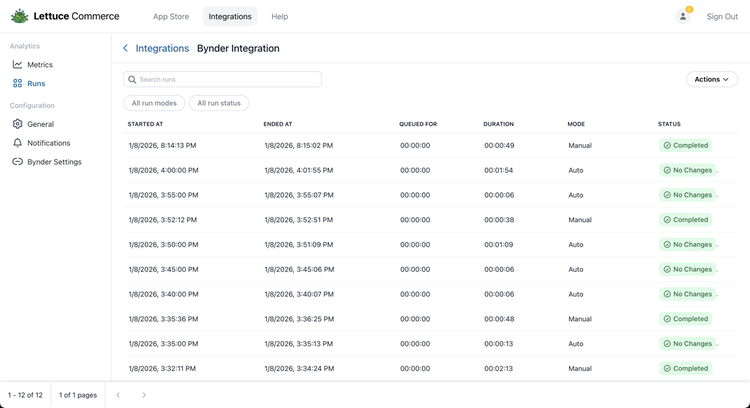Viewport: 750px width, 408px height.
Task: Click duration 00:00:48
Action: [x=499, y=319]
